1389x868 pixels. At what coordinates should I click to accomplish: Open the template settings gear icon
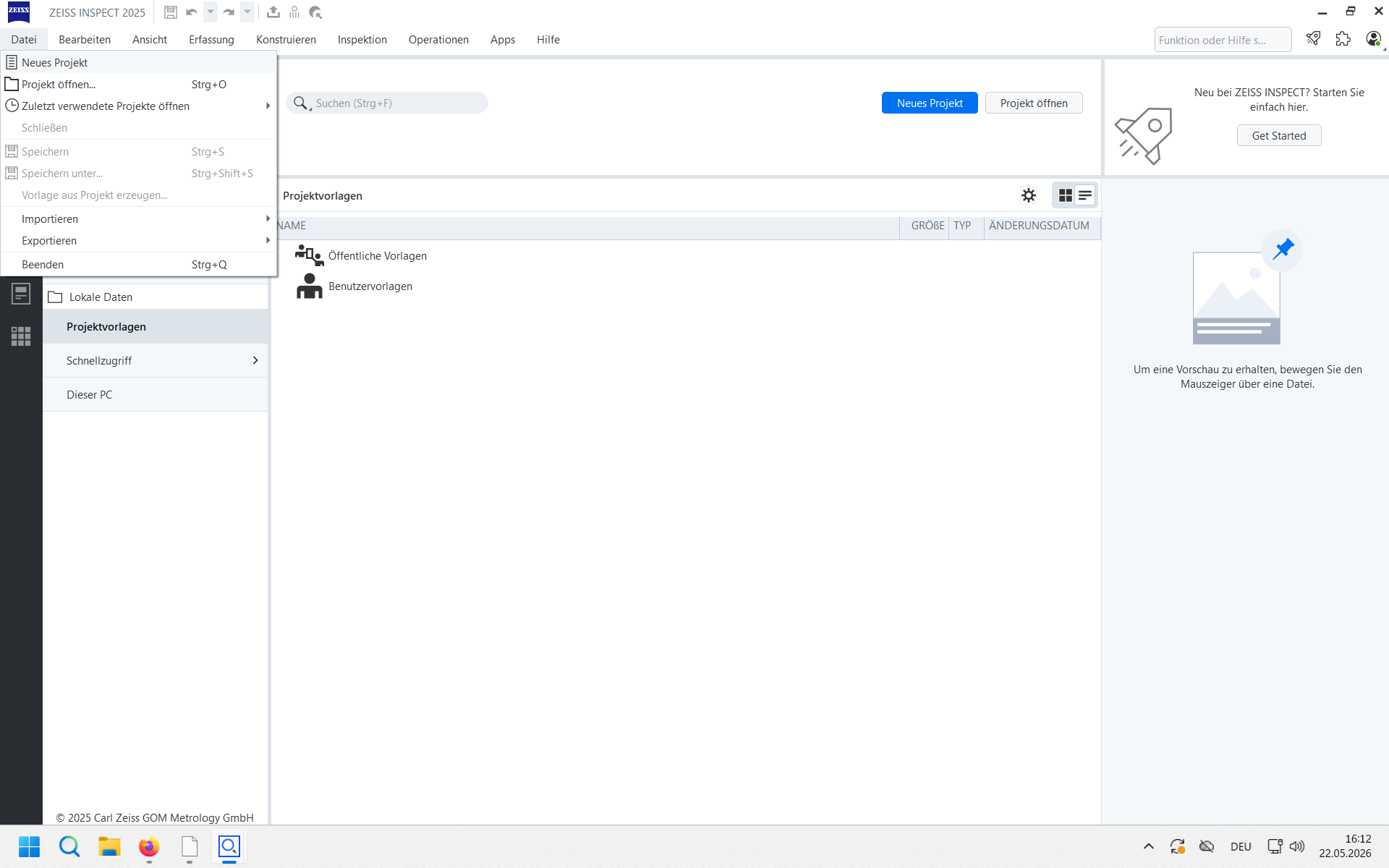coord(1029,195)
